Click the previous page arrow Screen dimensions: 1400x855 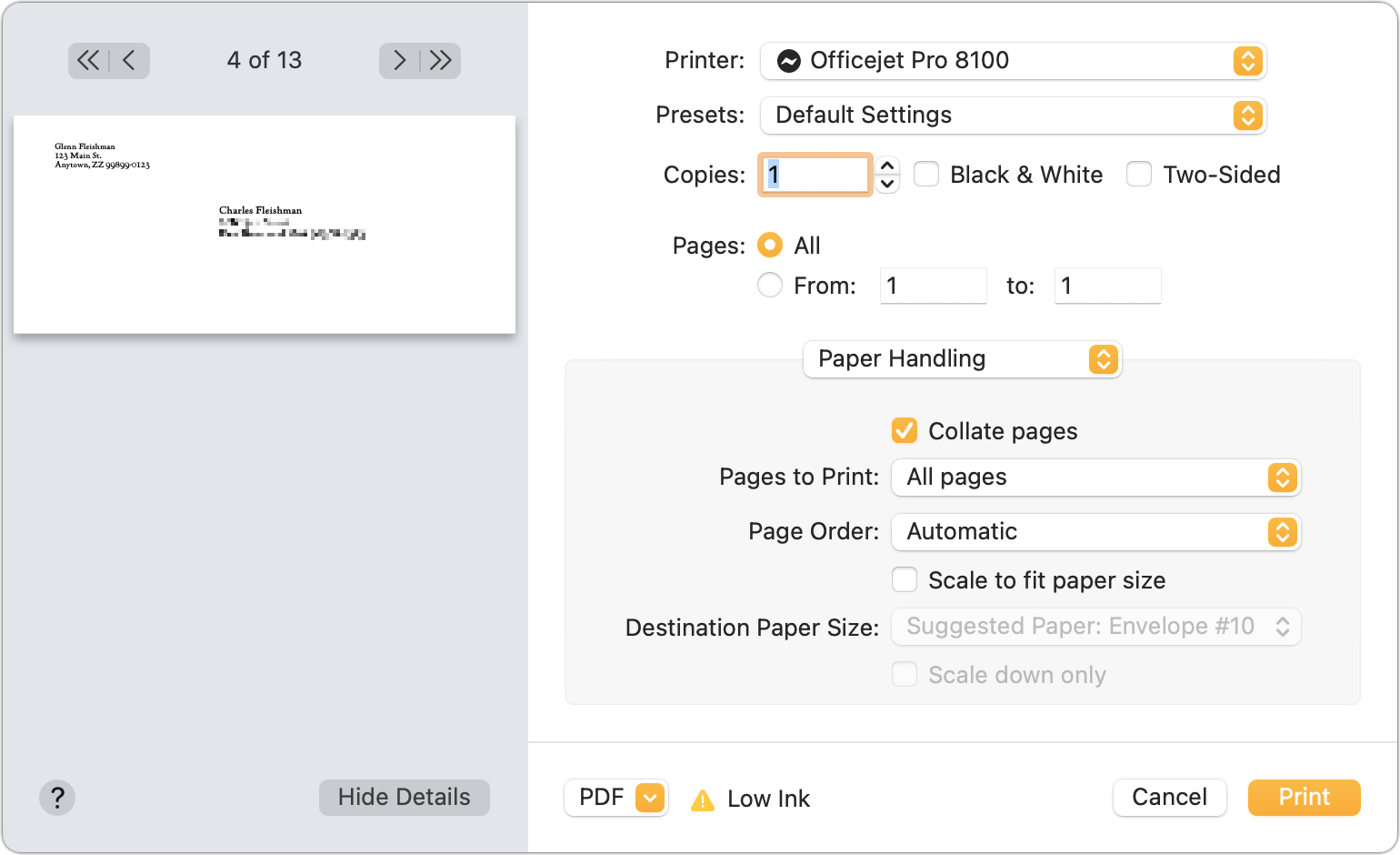129,60
